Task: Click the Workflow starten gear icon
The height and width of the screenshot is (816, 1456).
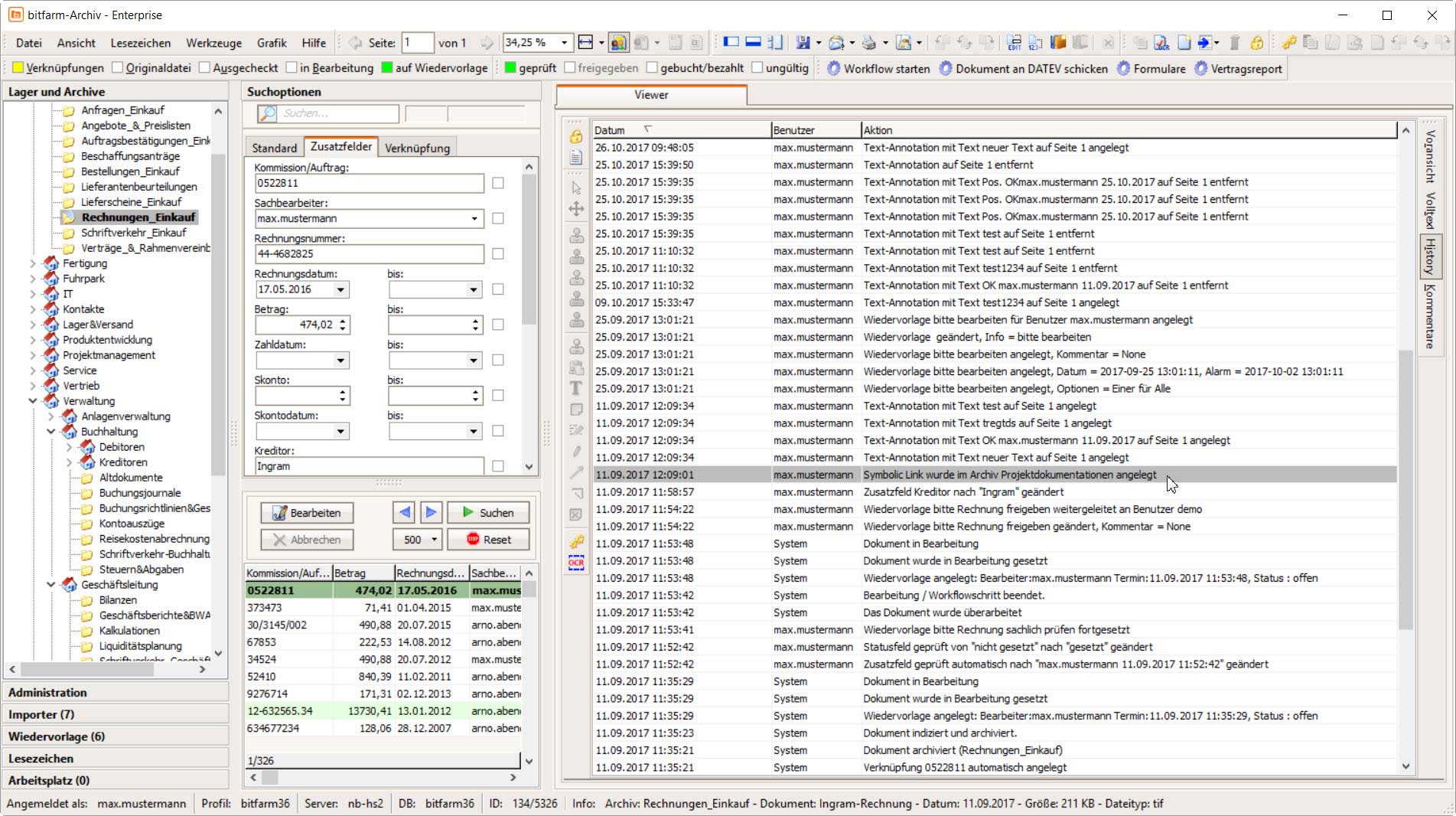Action: (x=833, y=68)
